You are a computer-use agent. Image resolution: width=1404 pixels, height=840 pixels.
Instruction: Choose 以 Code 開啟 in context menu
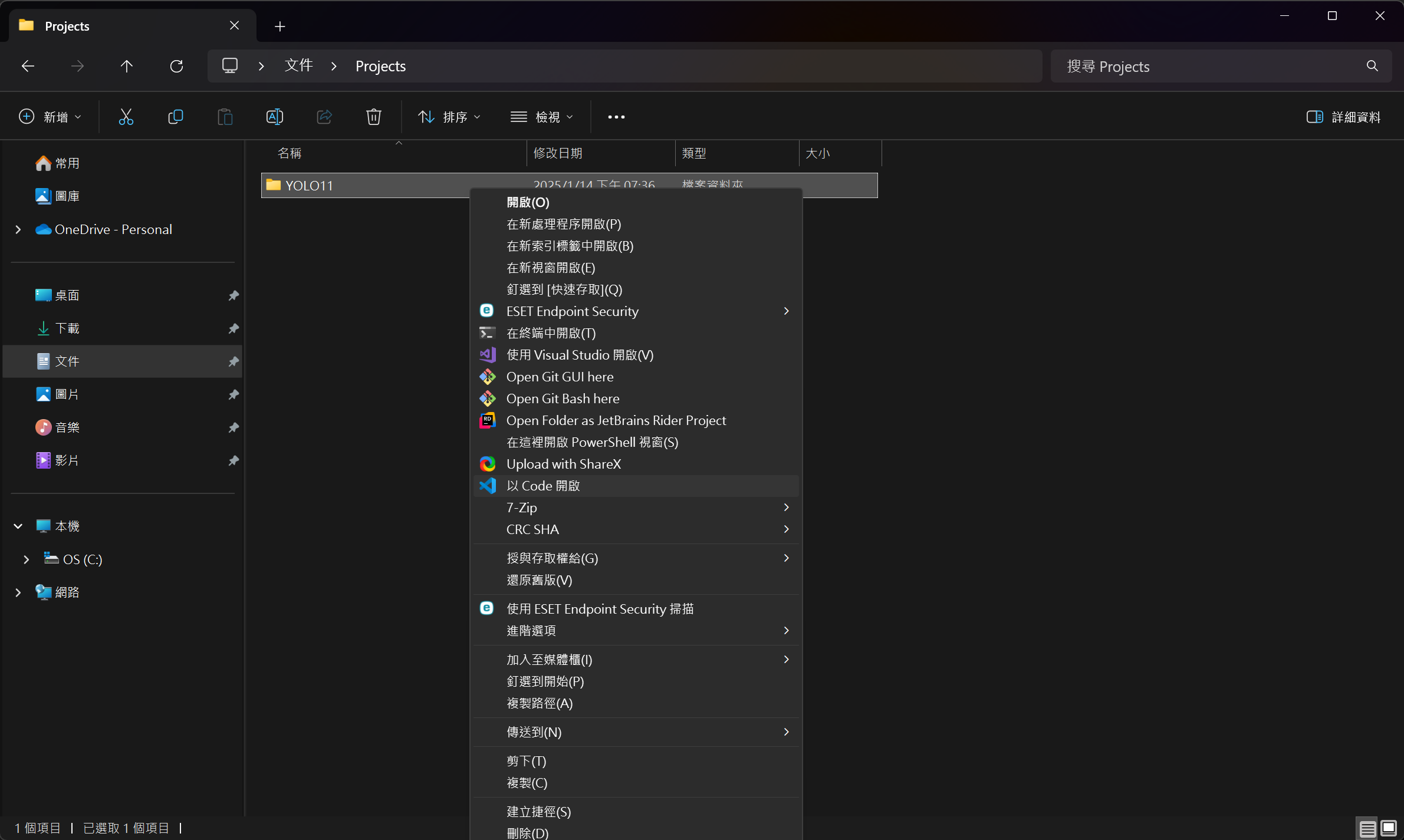pyautogui.click(x=542, y=486)
